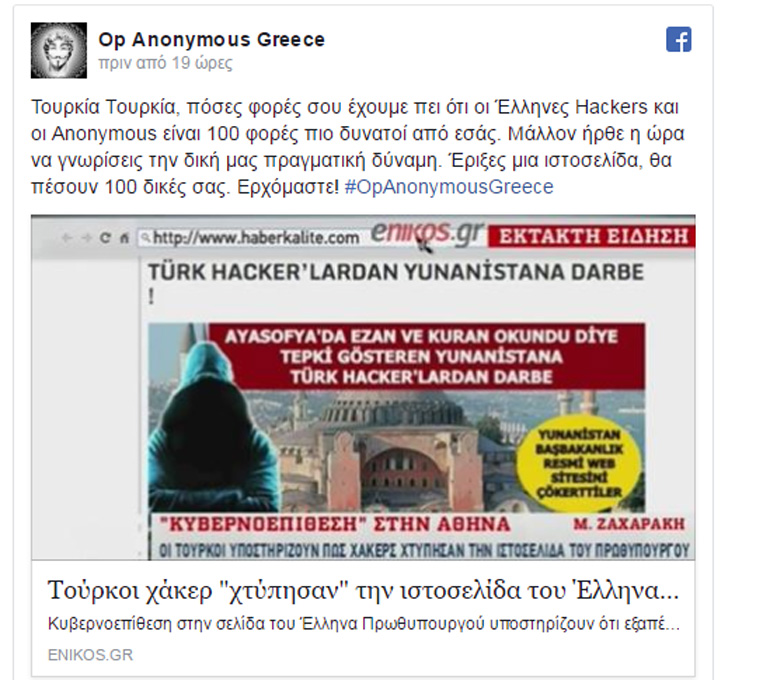Click the yellow YUNANISTAN BAŞBAKANLIK circle badge
This screenshot has width=770, height=680.
coord(578,463)
